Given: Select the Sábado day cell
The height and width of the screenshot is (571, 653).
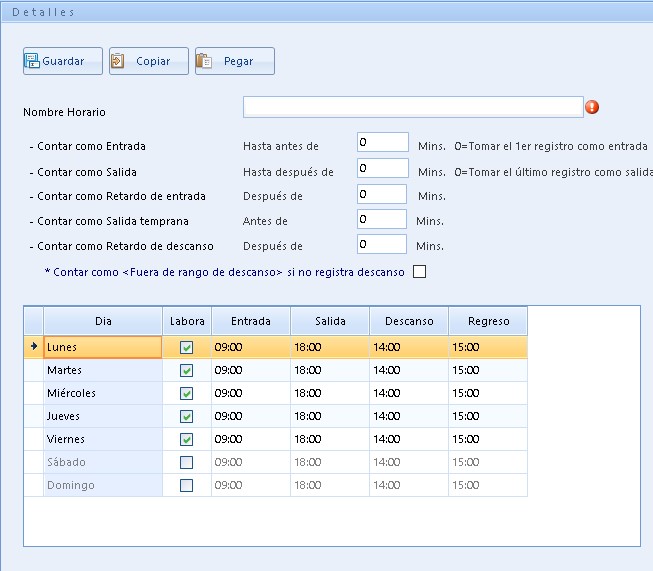Looking at the screenshot, I should (x=103, y=462).
